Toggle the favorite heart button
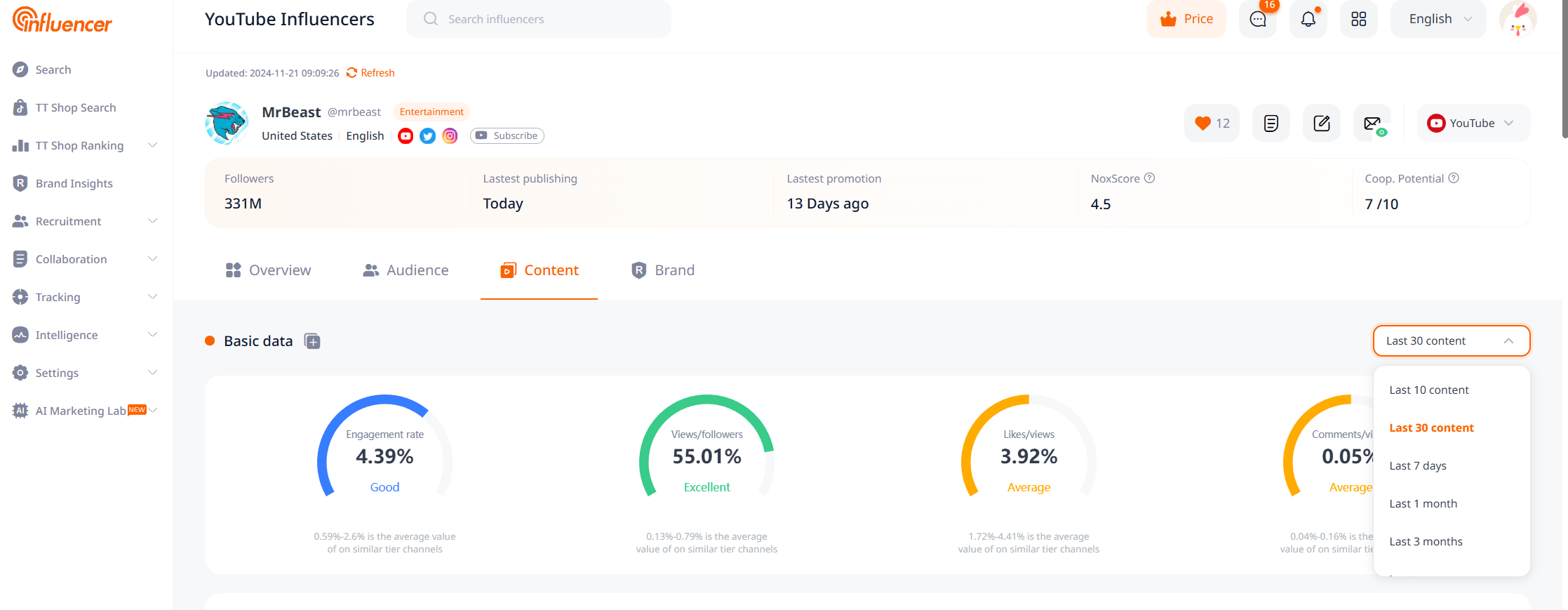This screenshot has width=1568, height=610. 1212,124
